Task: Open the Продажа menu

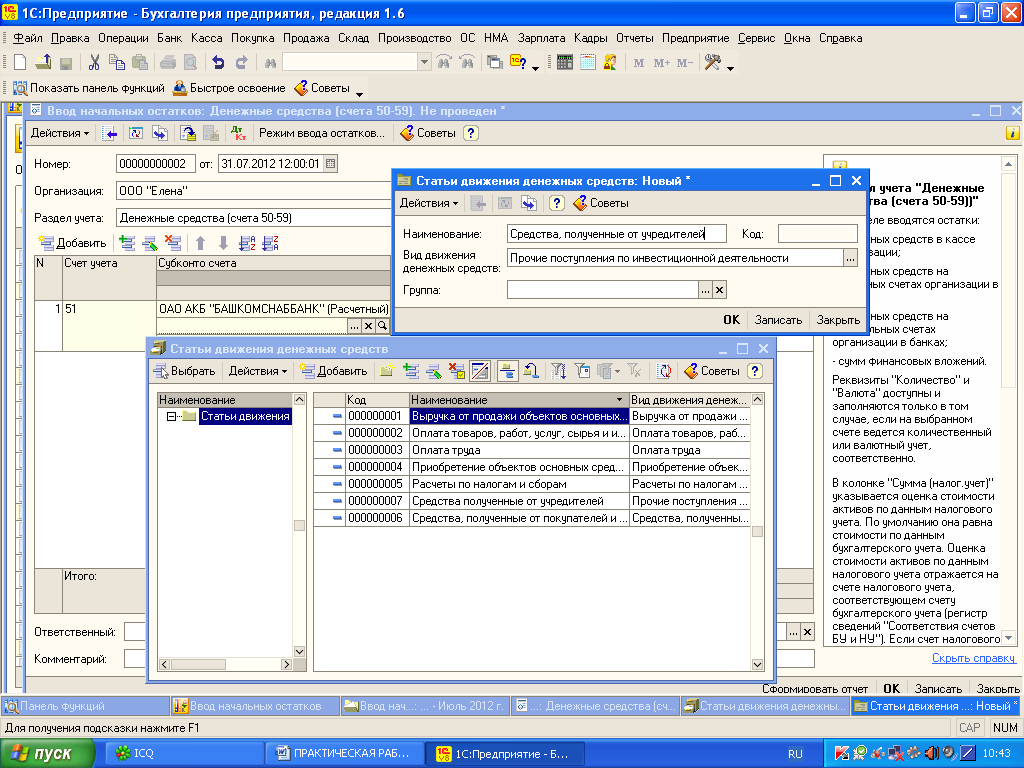Action: (306, 38)
